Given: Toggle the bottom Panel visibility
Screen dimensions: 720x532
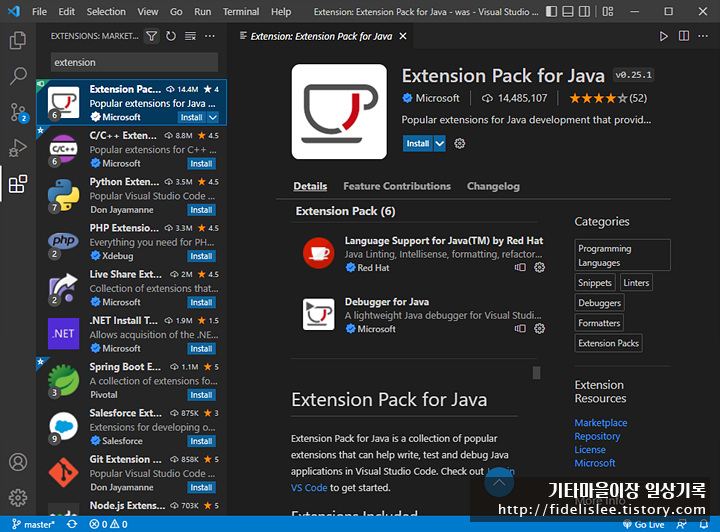Looking at the screenshot, I should point(568,11).
